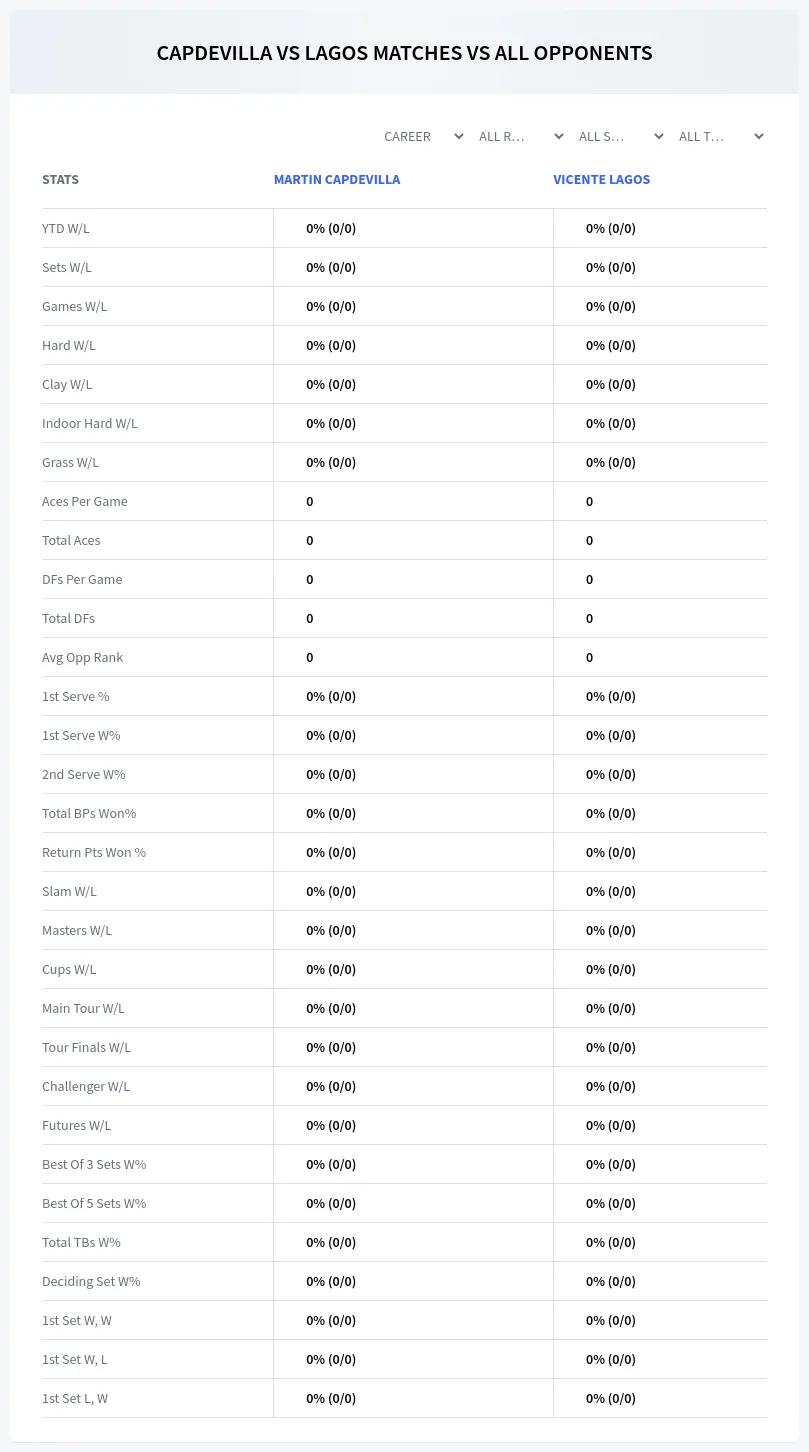Expand the ALL R... filter dropdown

[x=520, y=136]
